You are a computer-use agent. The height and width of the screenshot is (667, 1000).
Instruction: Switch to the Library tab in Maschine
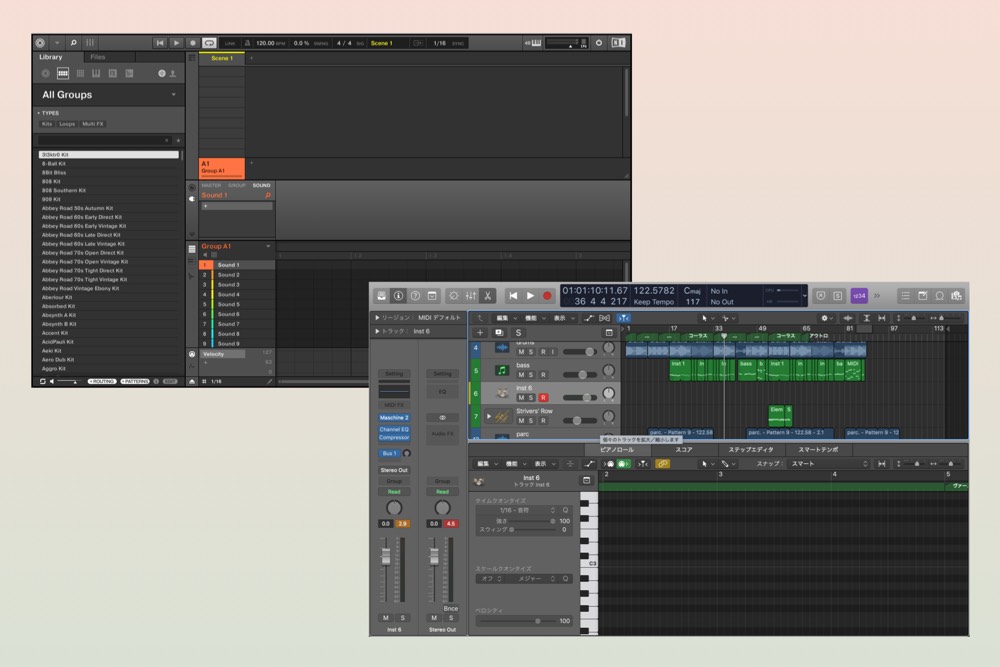click(51, 57)
